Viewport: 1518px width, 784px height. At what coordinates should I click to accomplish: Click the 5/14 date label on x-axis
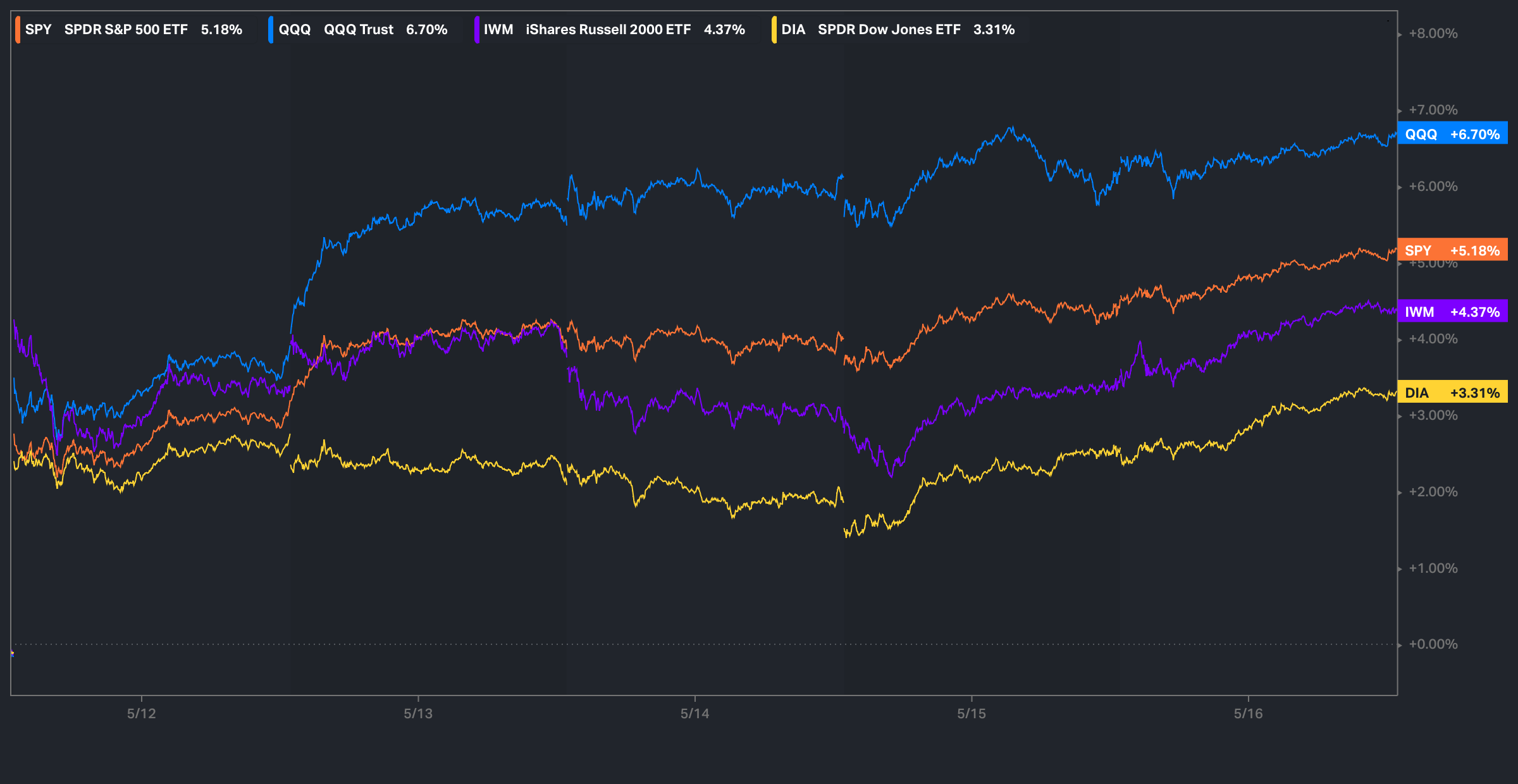694,714
